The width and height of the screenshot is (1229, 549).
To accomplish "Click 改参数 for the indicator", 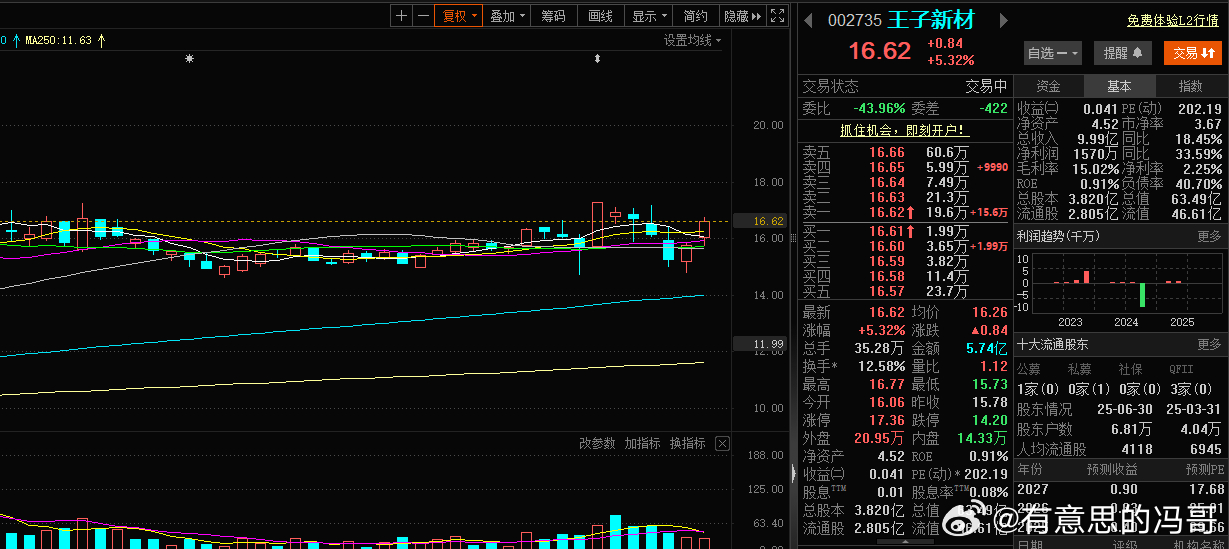I will [x=598, y=443].
